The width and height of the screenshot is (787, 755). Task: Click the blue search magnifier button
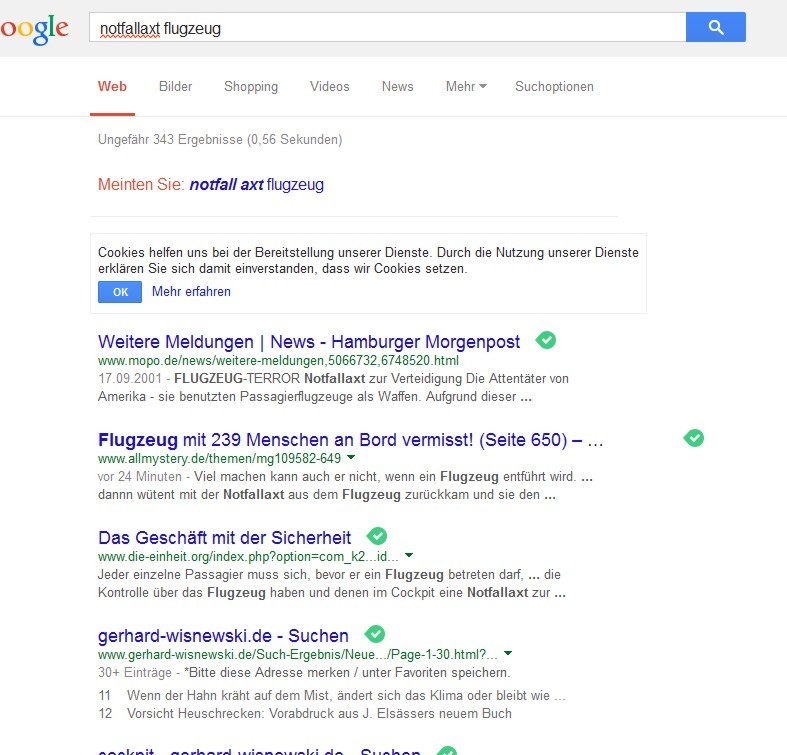[716, 27]
